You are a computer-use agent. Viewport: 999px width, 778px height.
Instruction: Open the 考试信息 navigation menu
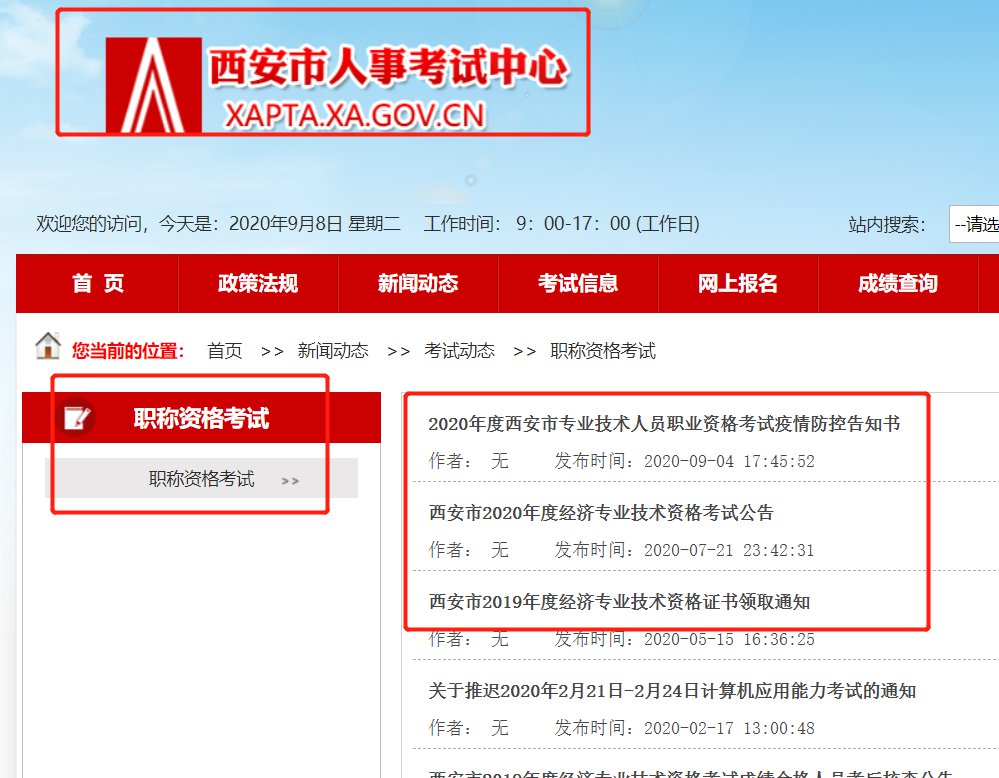578,284
